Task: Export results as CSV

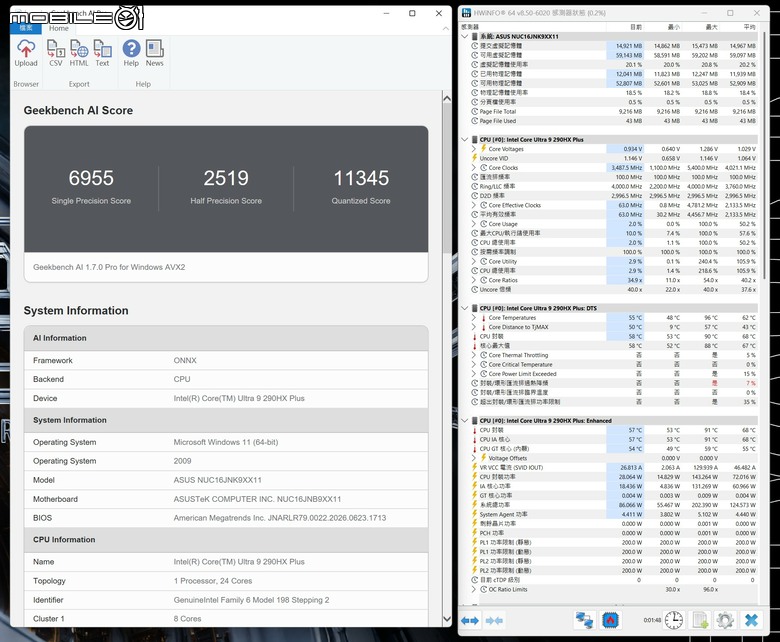Action: (56, 53)
